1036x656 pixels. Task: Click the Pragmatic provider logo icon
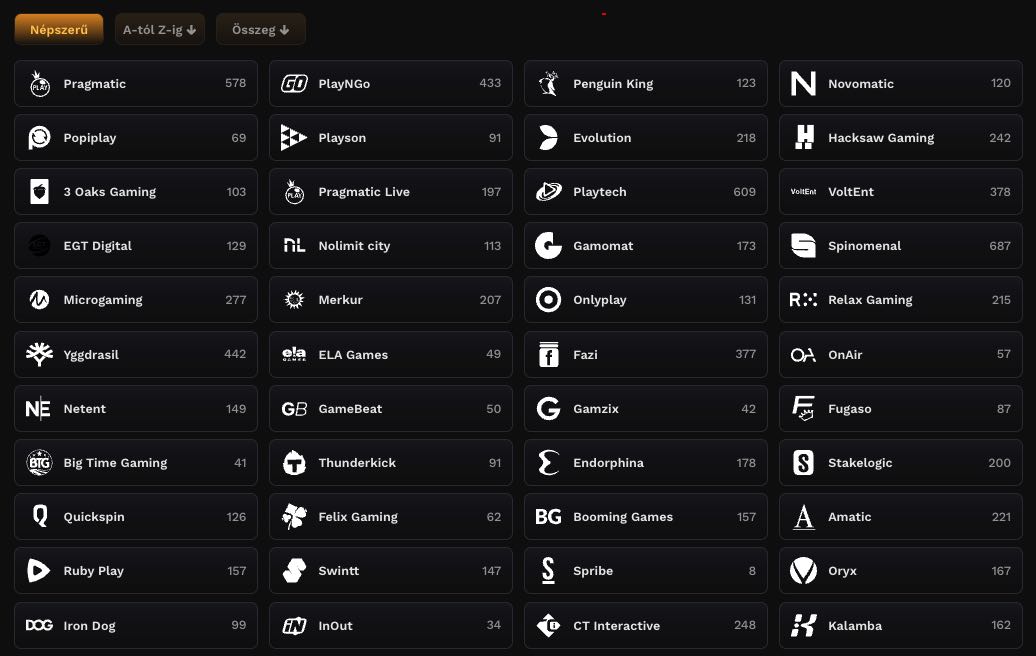(x=40, y=84)
